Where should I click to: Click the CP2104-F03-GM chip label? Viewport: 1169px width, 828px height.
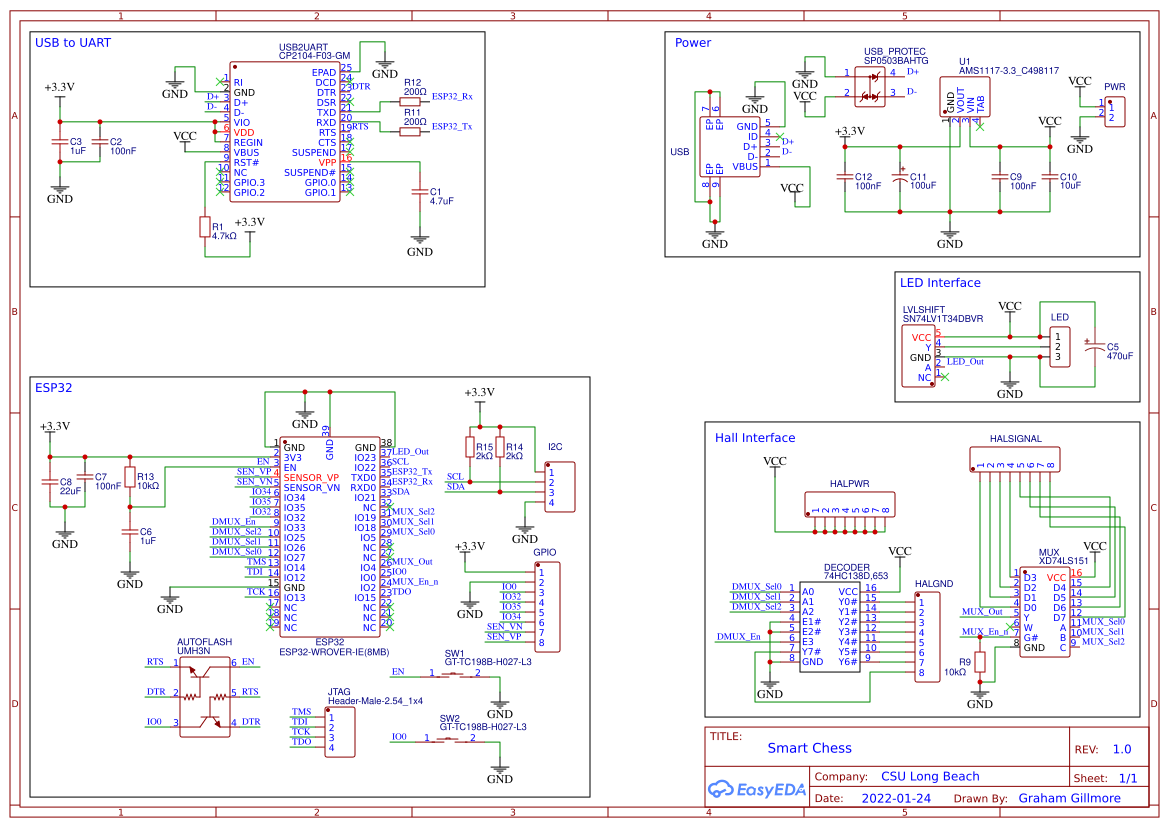tap(314, 56)
